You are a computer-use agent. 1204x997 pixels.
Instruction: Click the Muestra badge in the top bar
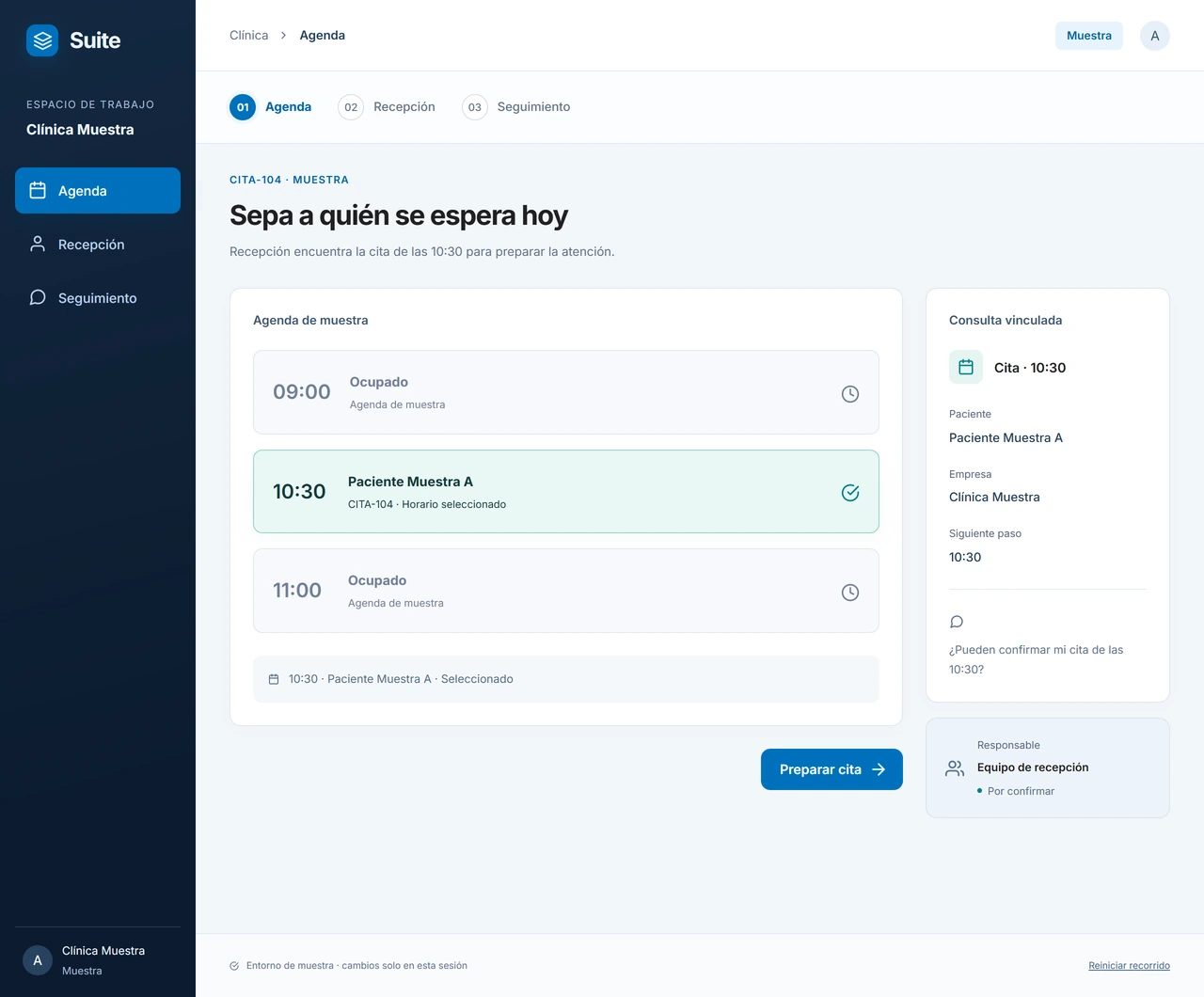click(x=1089, y=36)
